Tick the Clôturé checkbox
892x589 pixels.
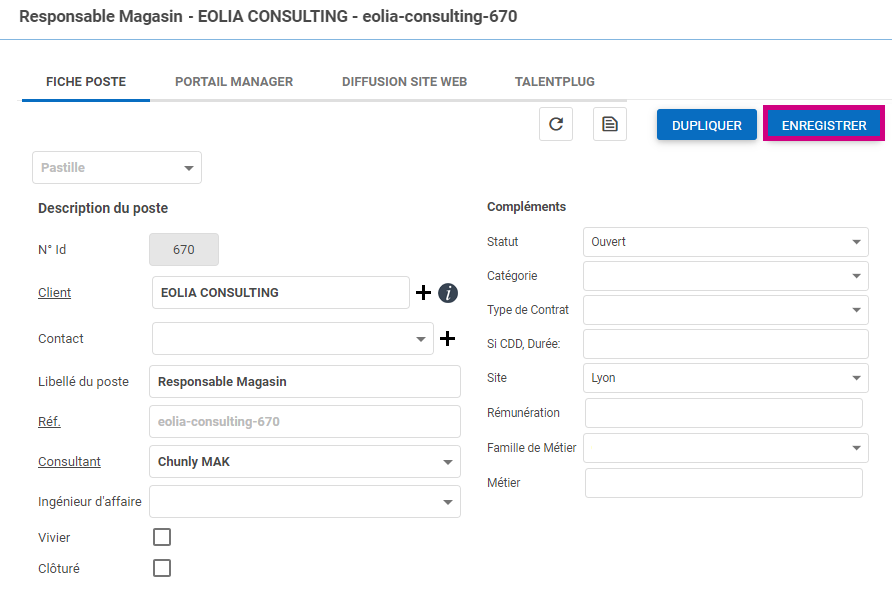162,568
